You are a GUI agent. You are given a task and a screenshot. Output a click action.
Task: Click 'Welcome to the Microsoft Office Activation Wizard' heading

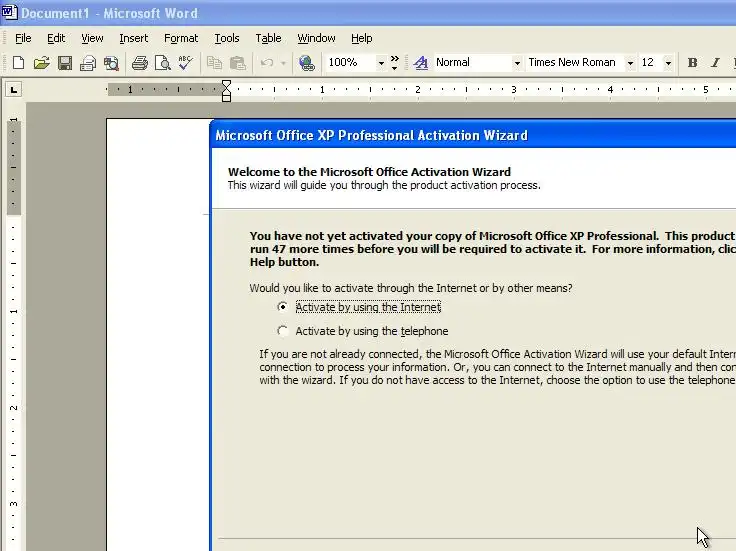click(x=369, y=172)
